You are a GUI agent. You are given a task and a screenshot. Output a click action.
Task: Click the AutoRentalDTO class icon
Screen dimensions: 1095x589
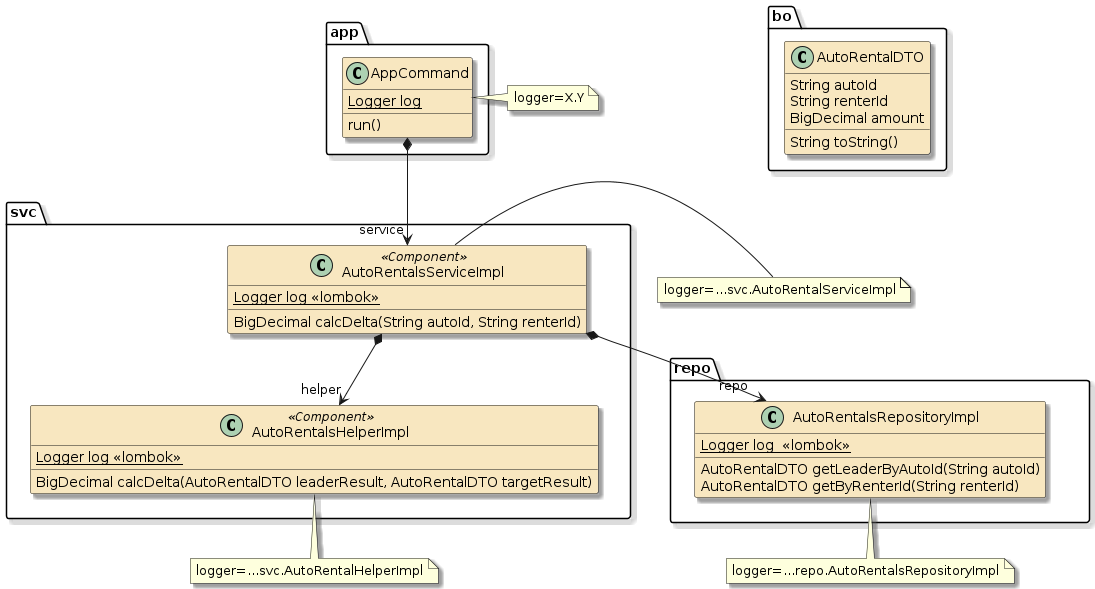click(x=802, y=57)
